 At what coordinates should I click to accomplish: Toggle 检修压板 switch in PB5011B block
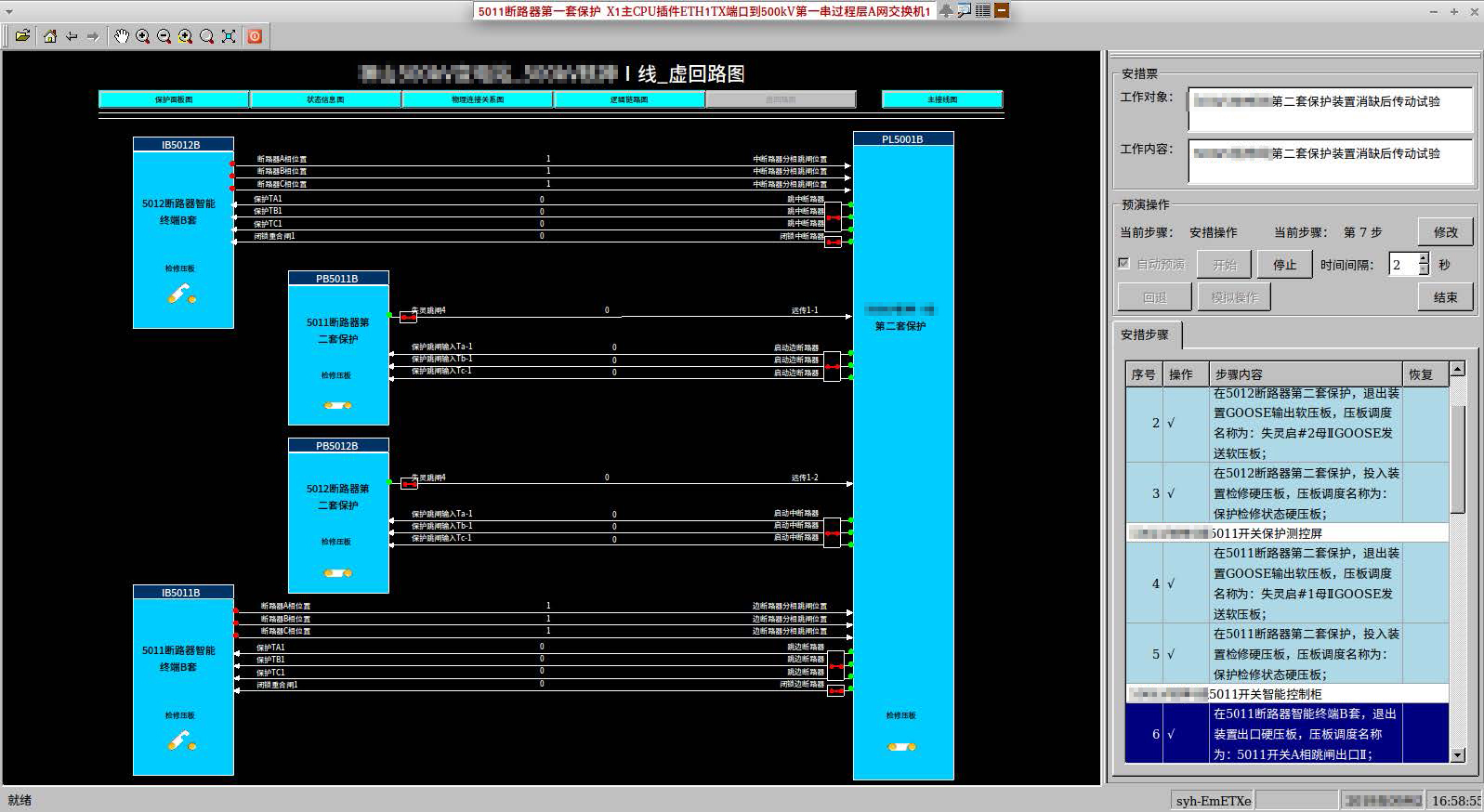click(x=337, y=405)
